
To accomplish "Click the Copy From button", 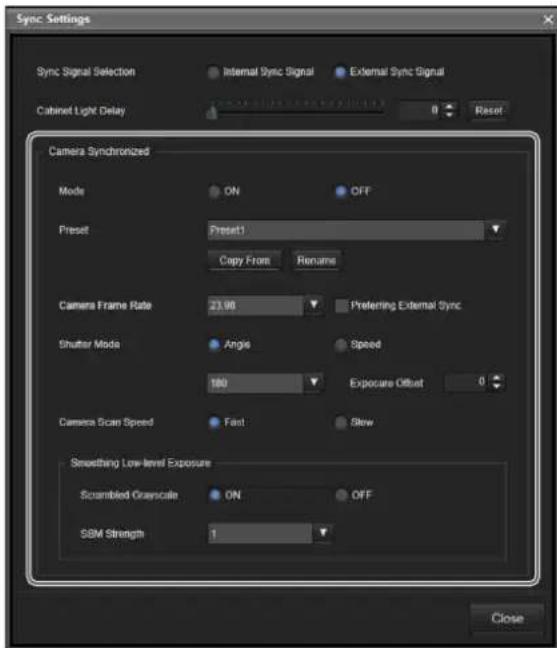I will 244,260.
